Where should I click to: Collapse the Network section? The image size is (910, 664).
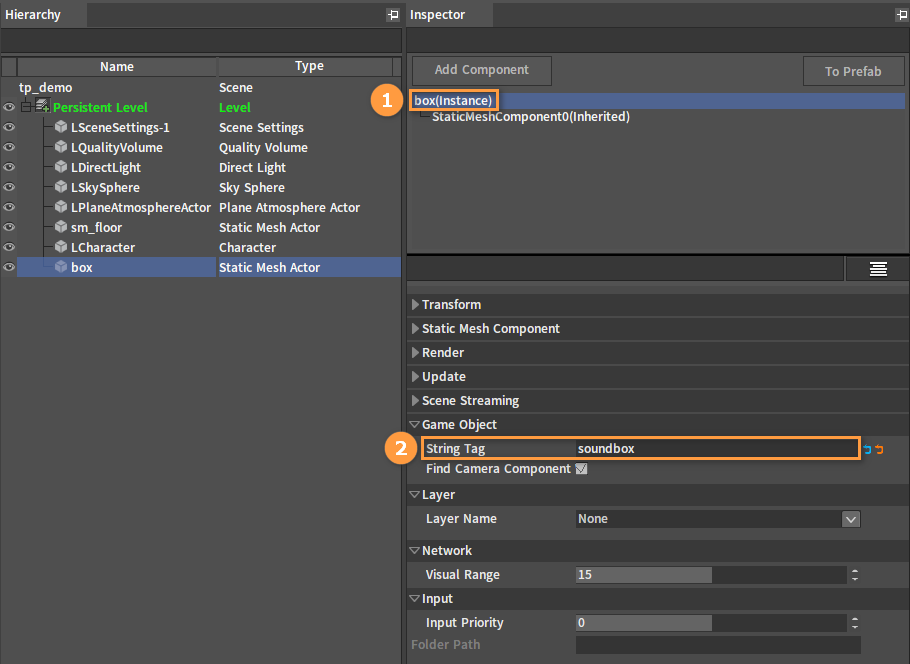click(x=414, y=550)
